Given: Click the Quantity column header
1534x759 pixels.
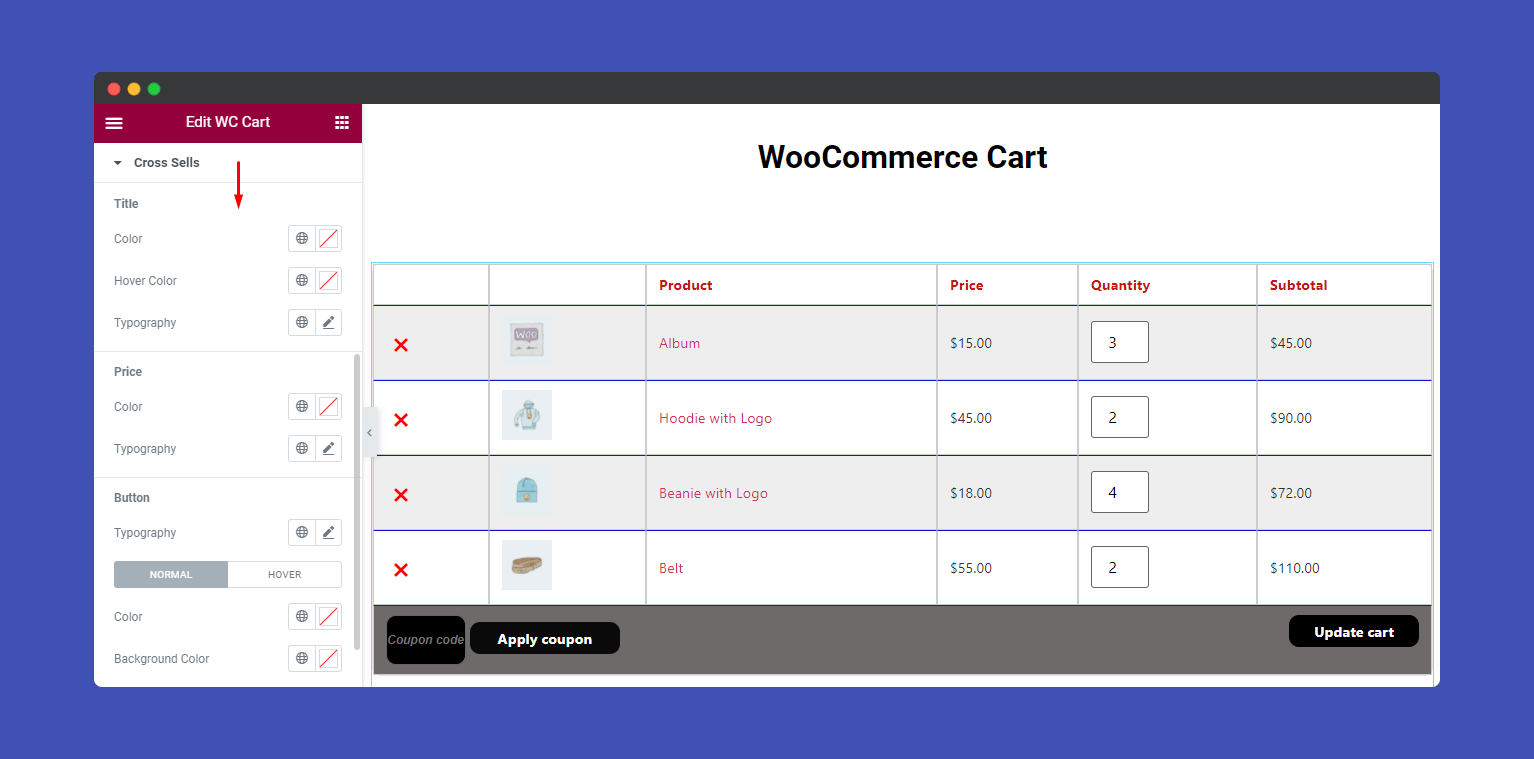Looking at the screenshot, I should (1120, 285).
